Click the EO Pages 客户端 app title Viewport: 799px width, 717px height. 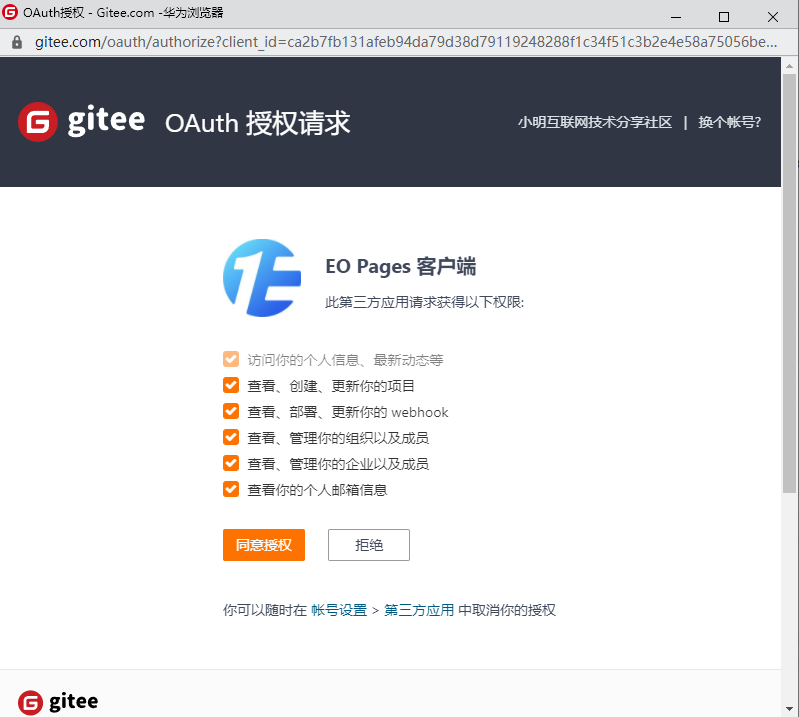[401, 267]
